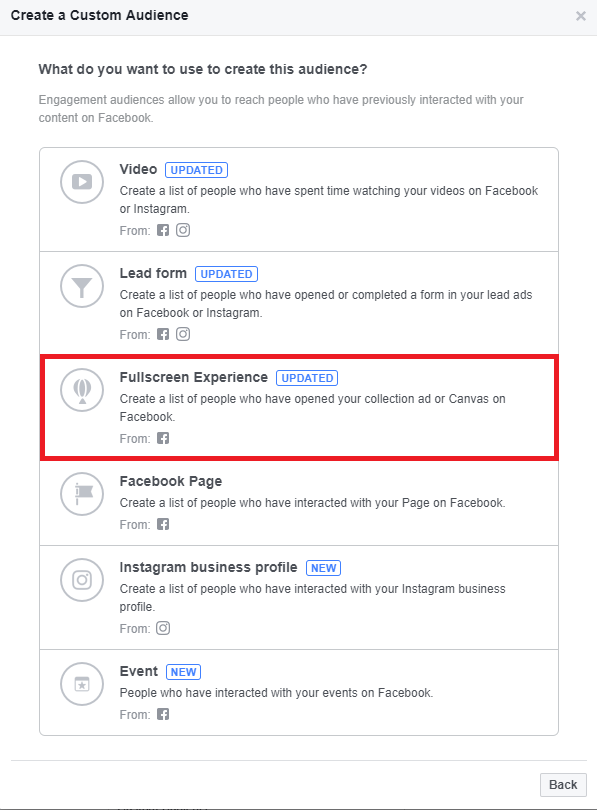Click the Lead form funnel icon
Viewport: 597px width, 810px height.
pos(82,286)
